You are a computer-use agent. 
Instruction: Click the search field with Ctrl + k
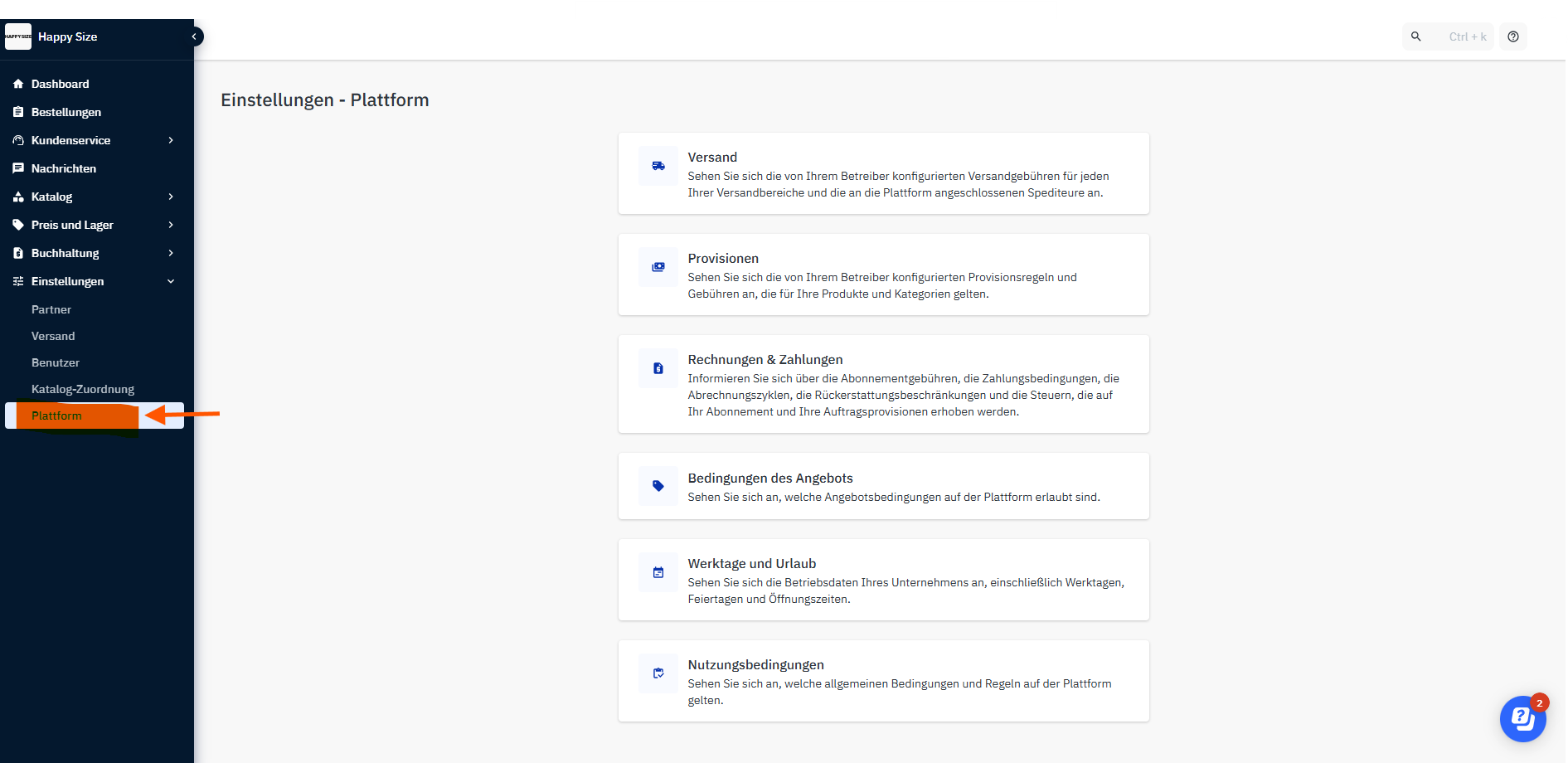(x=1449, y=36)
